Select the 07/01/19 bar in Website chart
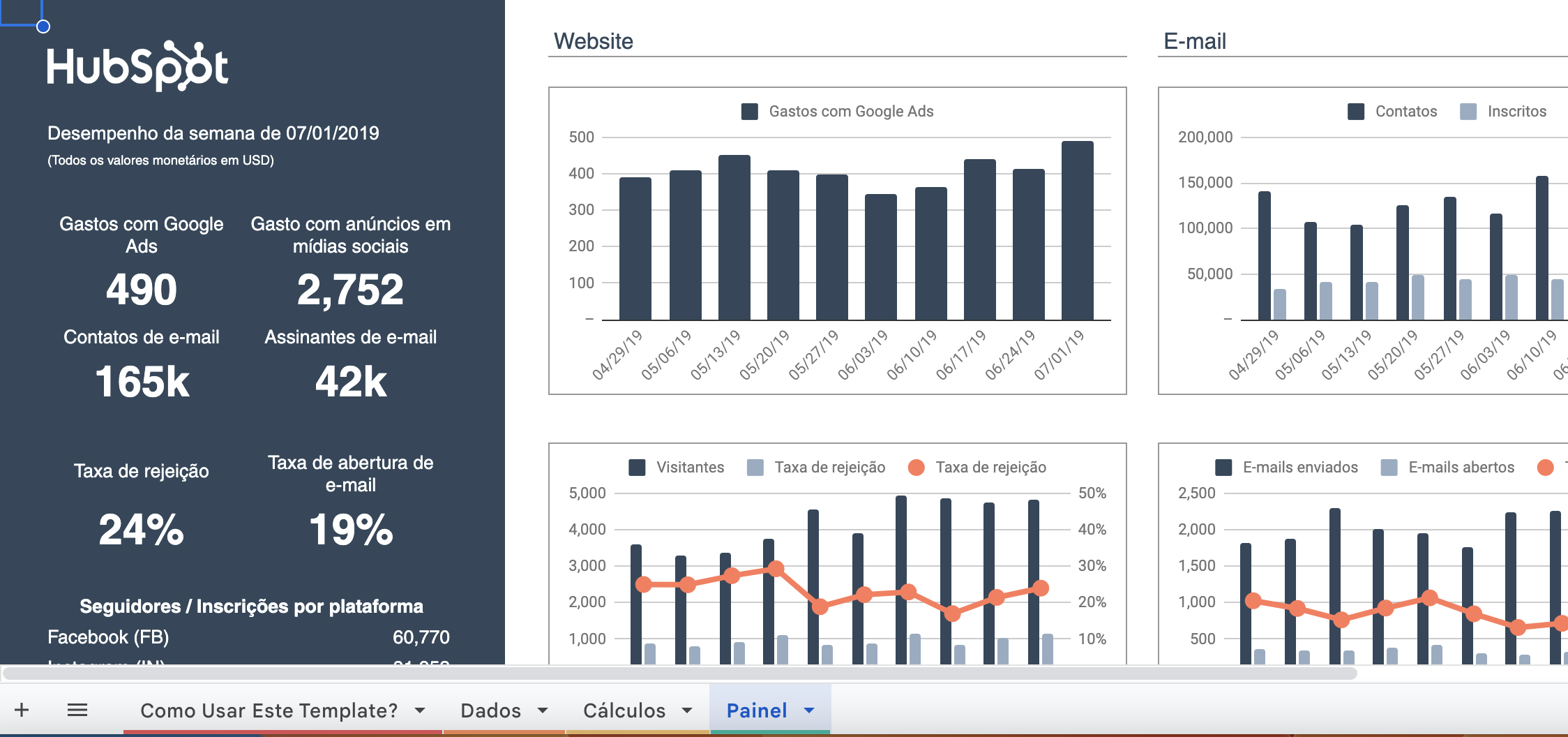The image size is (1568, 737). coord(1076,230)
